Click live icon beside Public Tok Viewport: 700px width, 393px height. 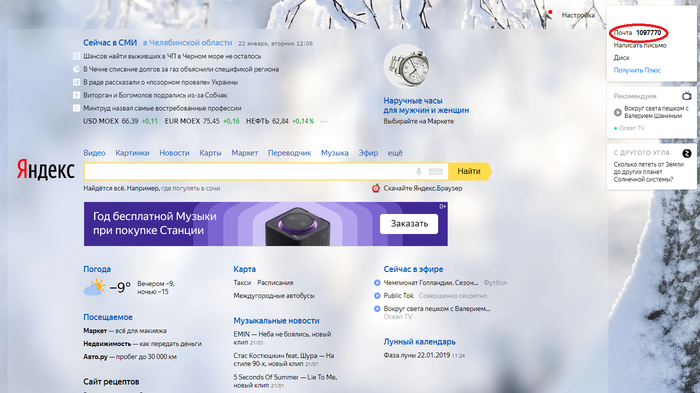tap(377, 296)
